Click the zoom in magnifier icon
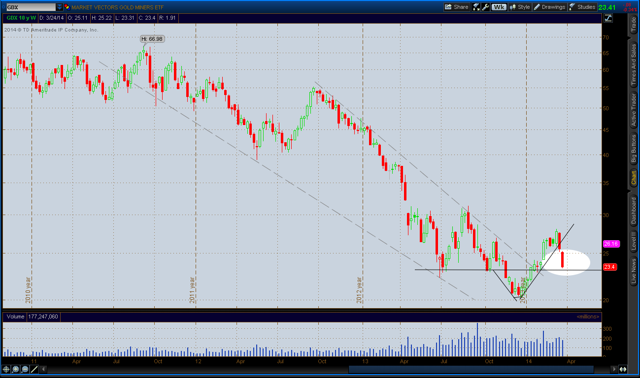The height and width of the screenshot is (378, 640). click(16, 369)
